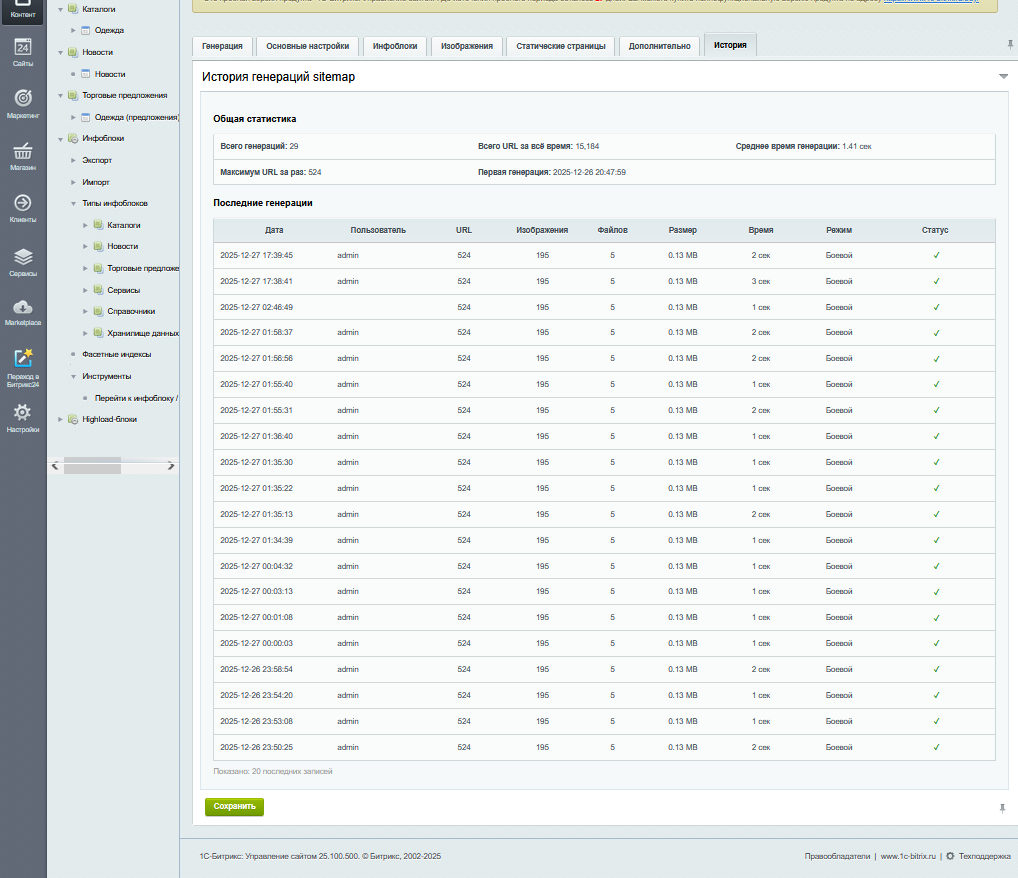Select the Сервисы sidebar icon

pyautogui.click(x=23, y=260)
